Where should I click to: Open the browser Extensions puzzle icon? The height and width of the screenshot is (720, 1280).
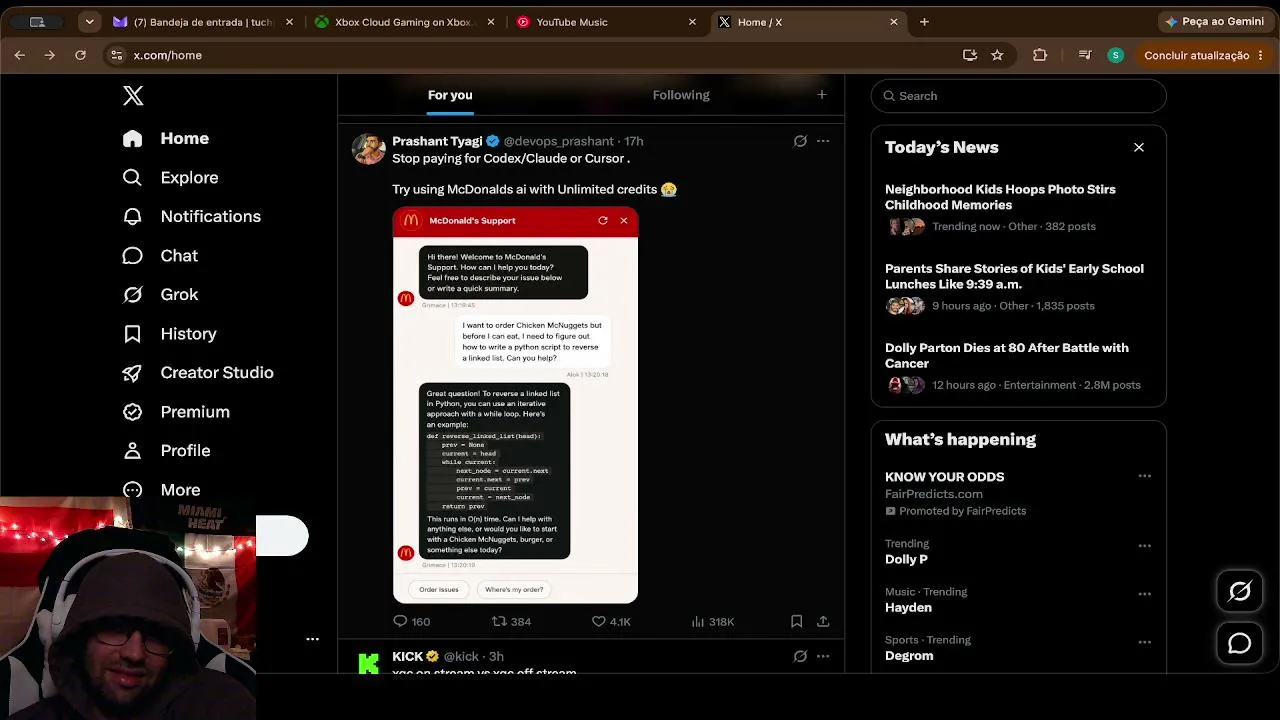pyautogui.click(x=1040, y=55)
